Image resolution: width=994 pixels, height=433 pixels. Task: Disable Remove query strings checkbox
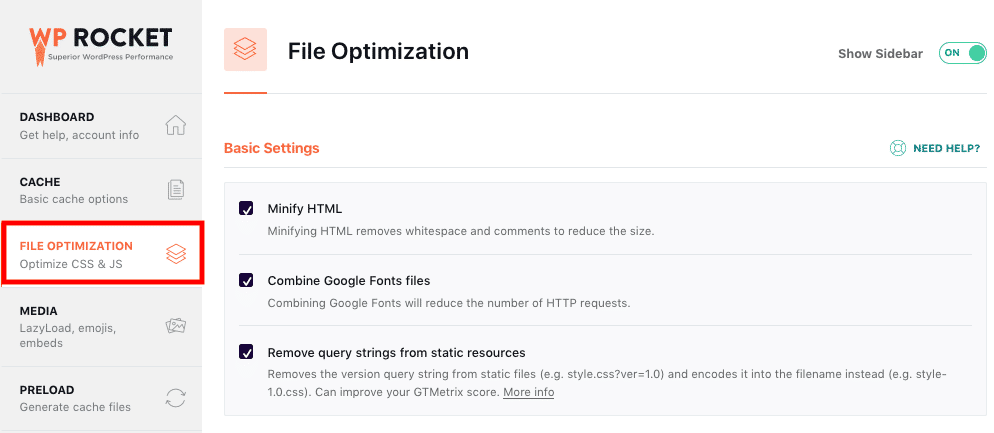pos(246,352)
